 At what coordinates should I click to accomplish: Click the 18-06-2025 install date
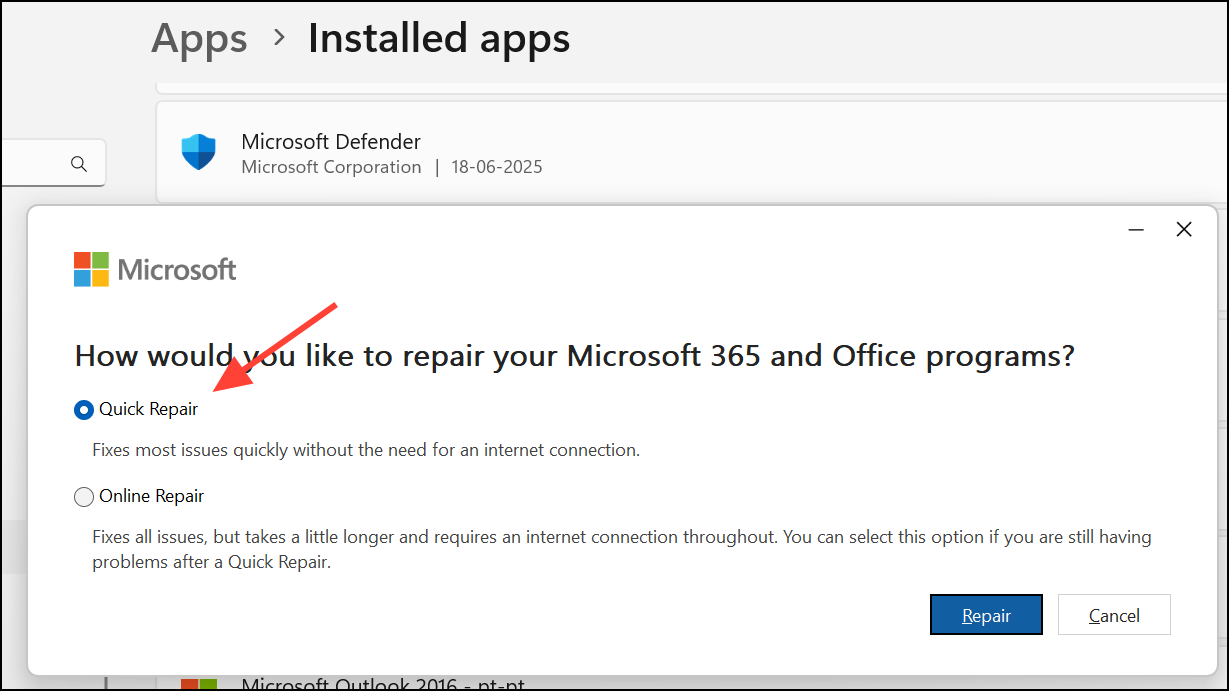tap(496, 167)
